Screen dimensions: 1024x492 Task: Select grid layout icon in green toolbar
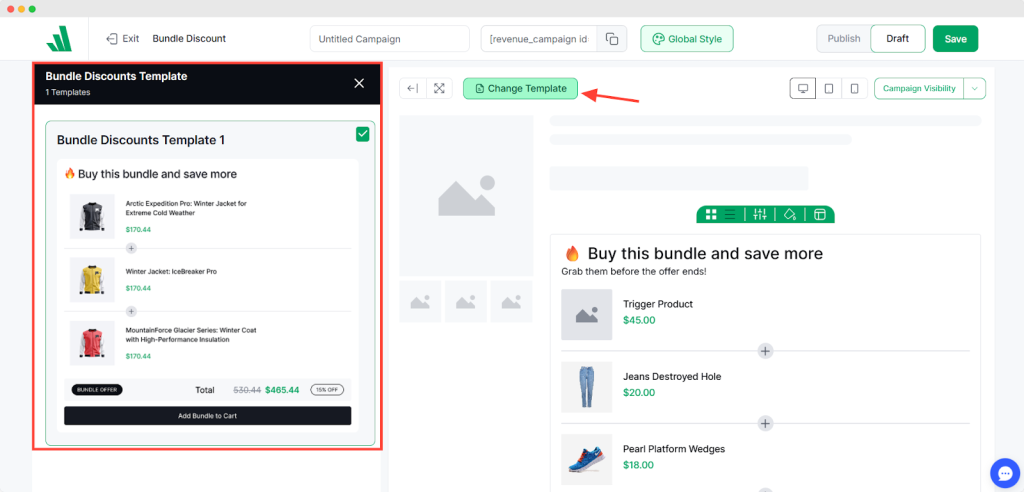pos(711,214)
